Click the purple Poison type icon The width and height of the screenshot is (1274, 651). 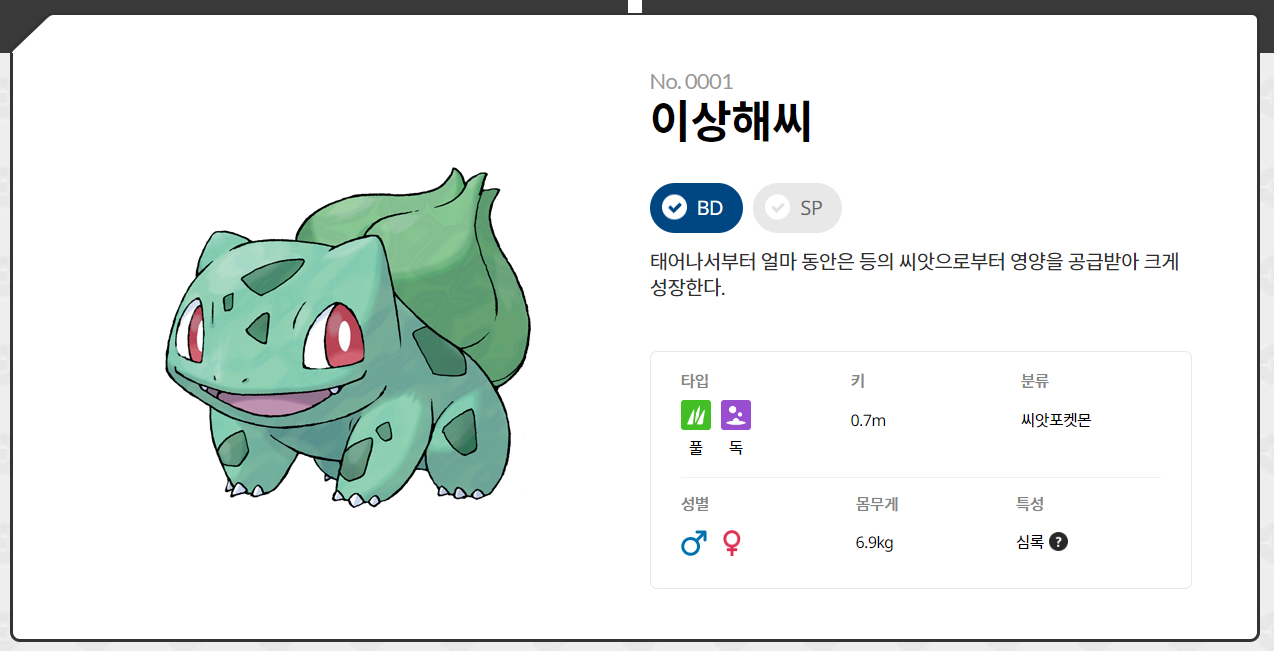pyautogui.click(x=736, y=415)
